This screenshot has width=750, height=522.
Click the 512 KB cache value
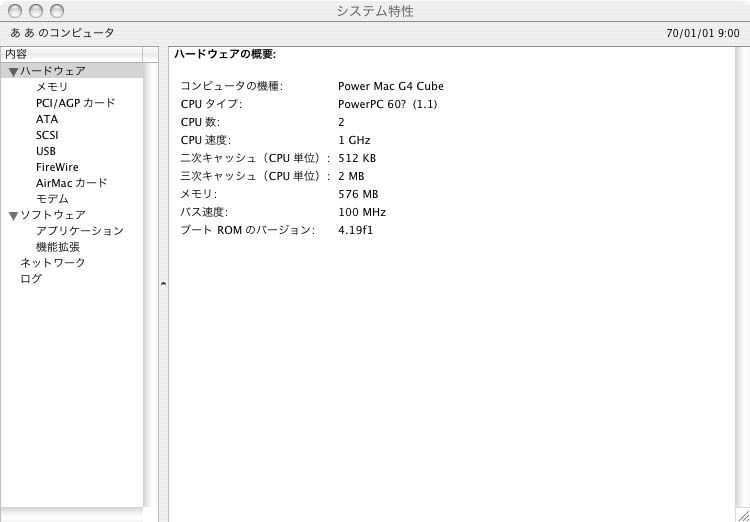[357, 158]
